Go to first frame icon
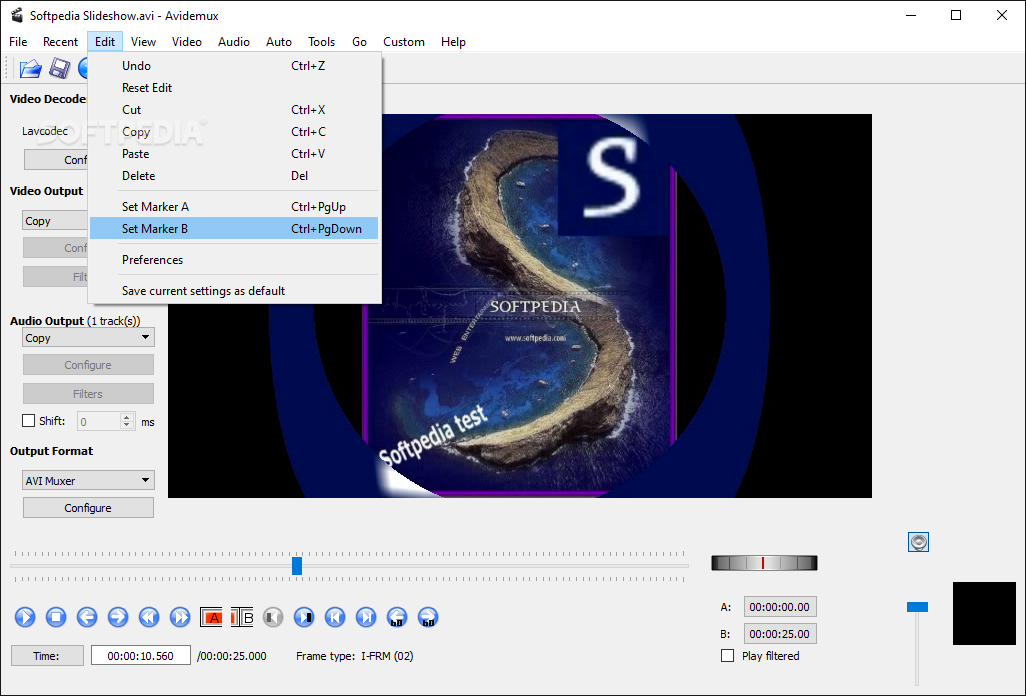The image size is (1026, 696). tap(335, 617)
